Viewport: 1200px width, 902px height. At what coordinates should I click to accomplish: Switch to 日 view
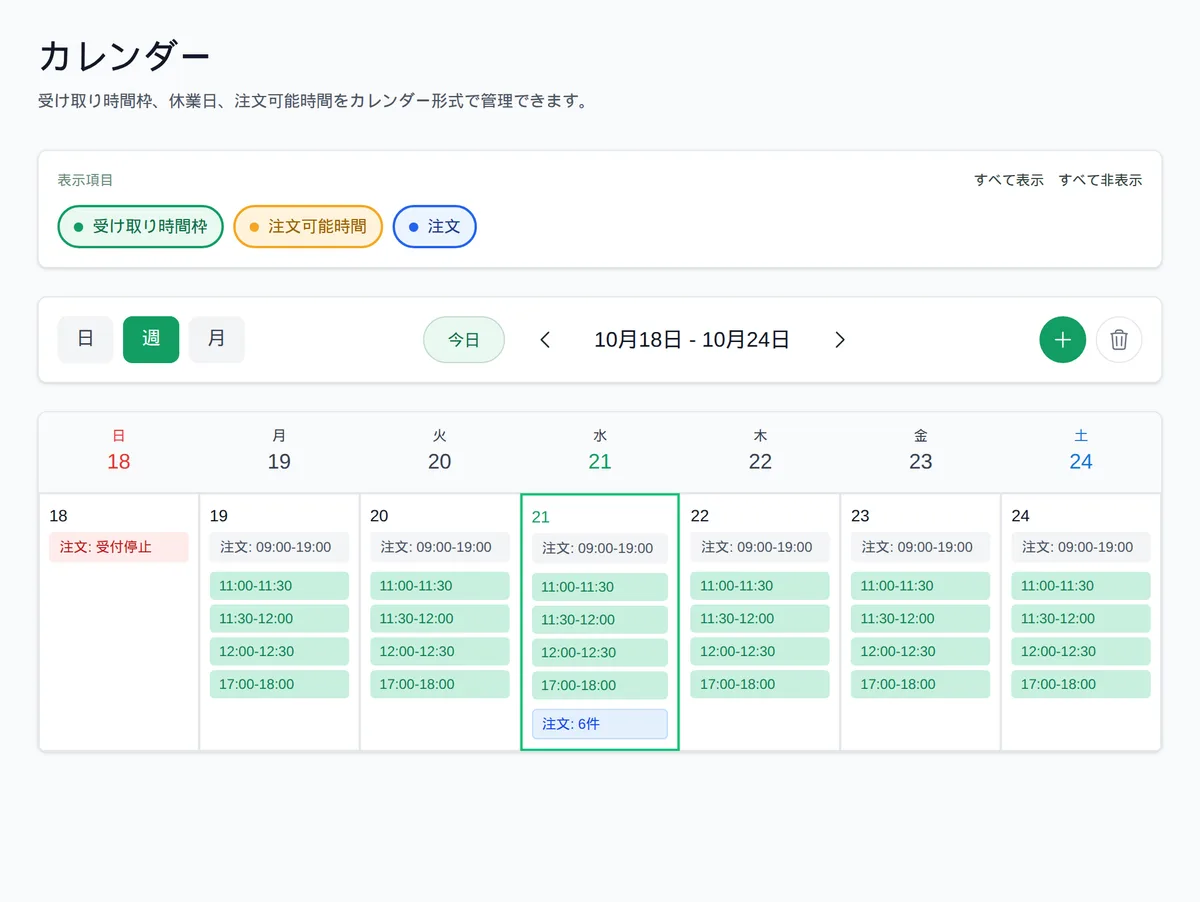(x=86, y=339)
